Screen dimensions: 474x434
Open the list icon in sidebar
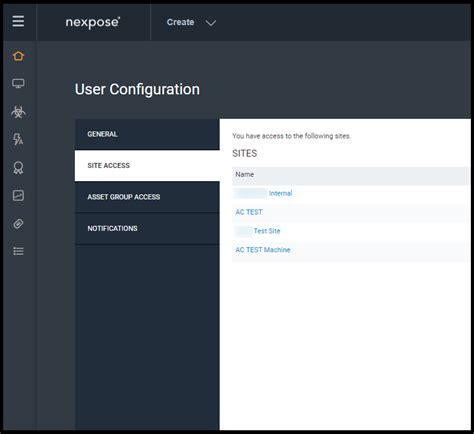[18, 251]
